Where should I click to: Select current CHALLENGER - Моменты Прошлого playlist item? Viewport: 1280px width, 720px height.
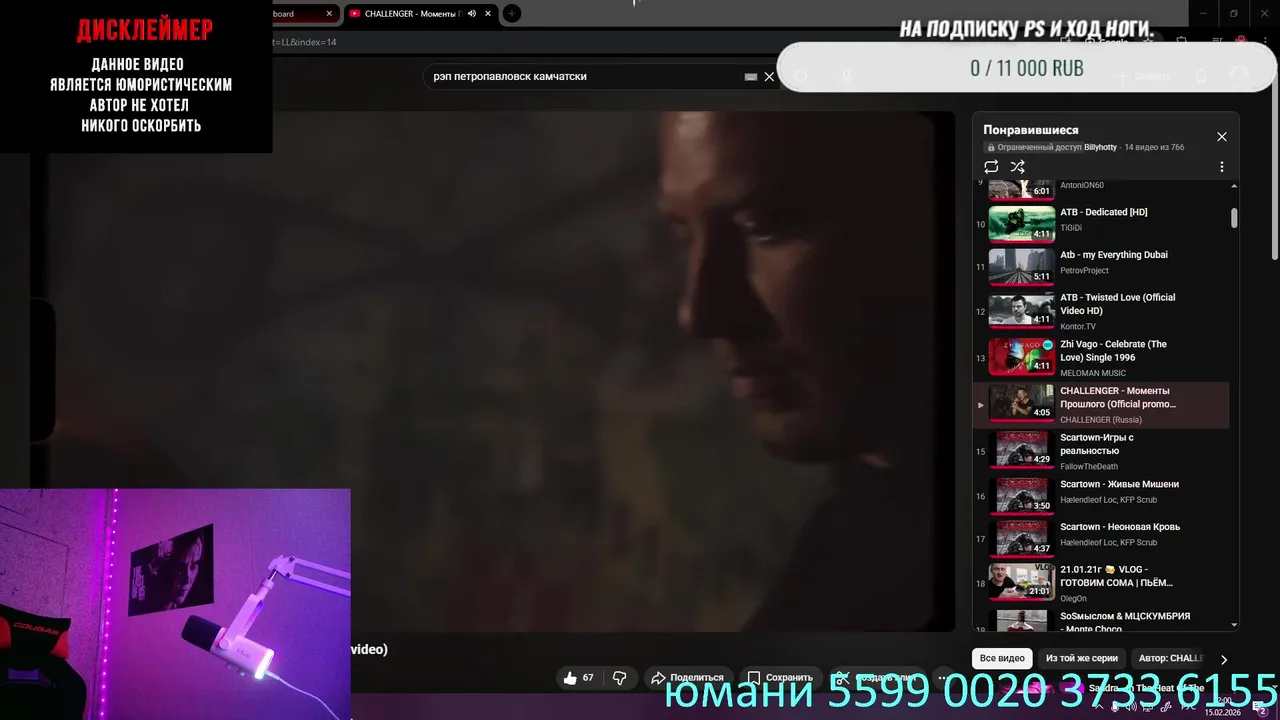point(1100,405)
